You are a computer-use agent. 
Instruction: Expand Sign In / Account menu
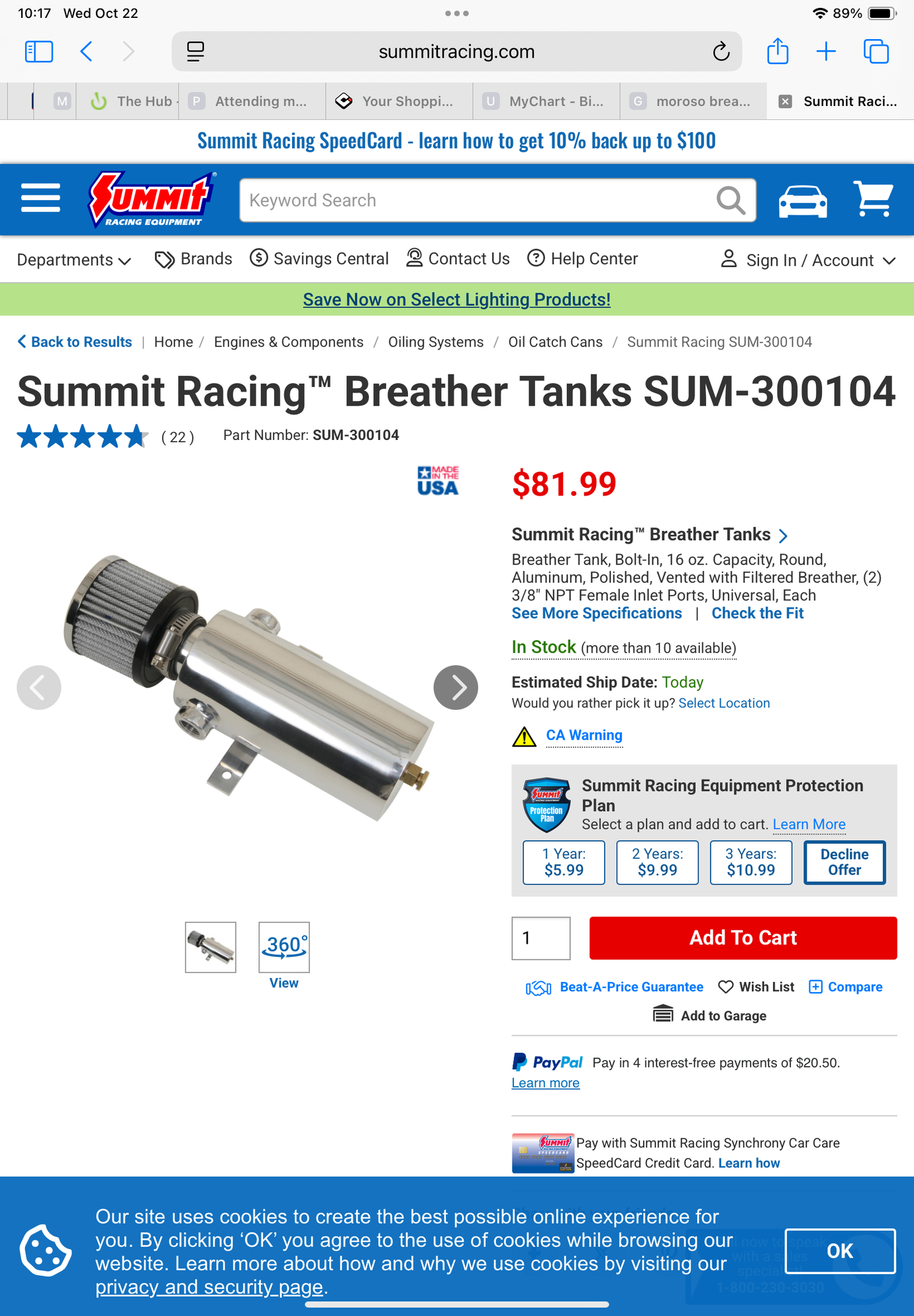click(x=809, y=260)
